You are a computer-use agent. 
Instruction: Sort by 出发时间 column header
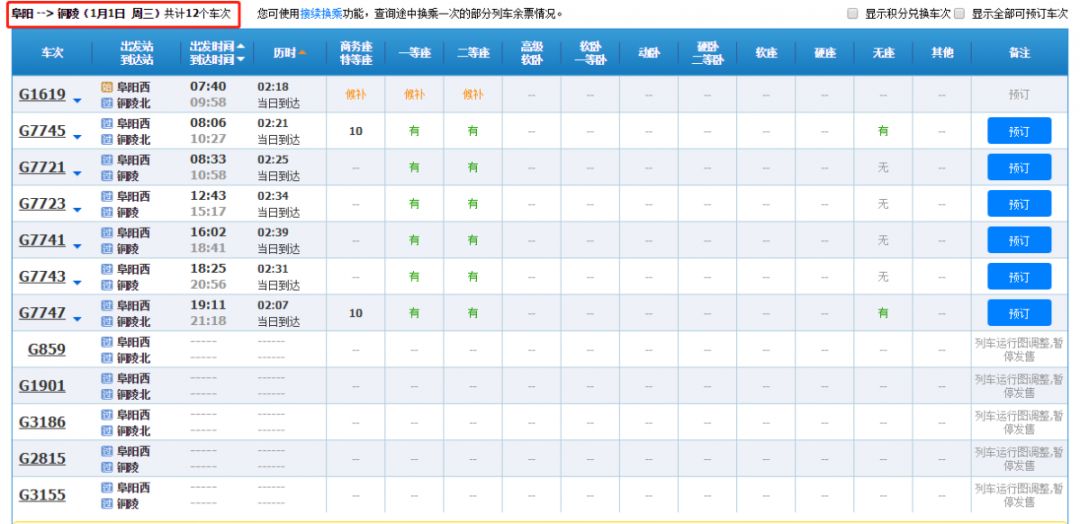[x=217, y=45]
